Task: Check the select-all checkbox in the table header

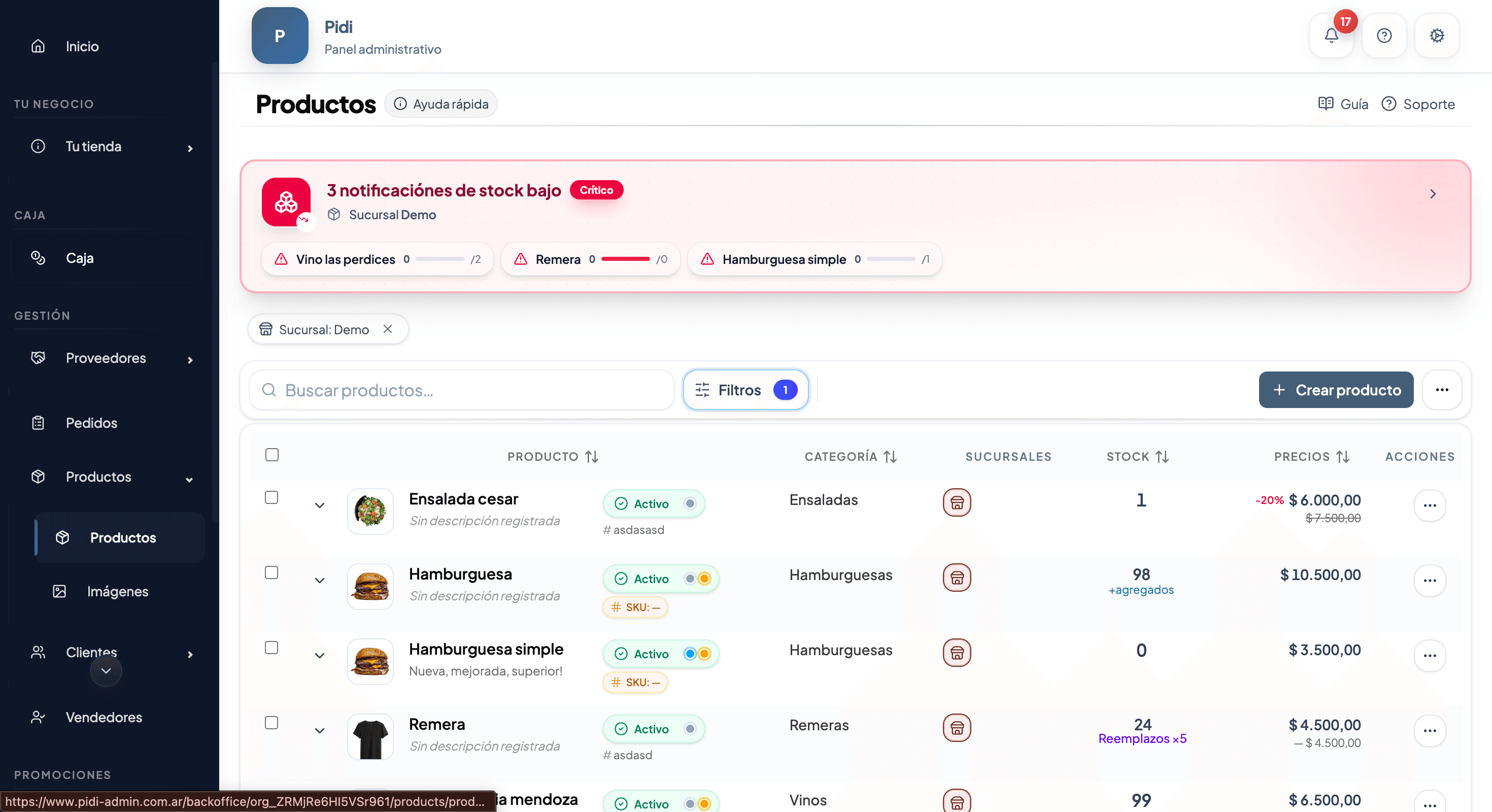Action: 271,455
